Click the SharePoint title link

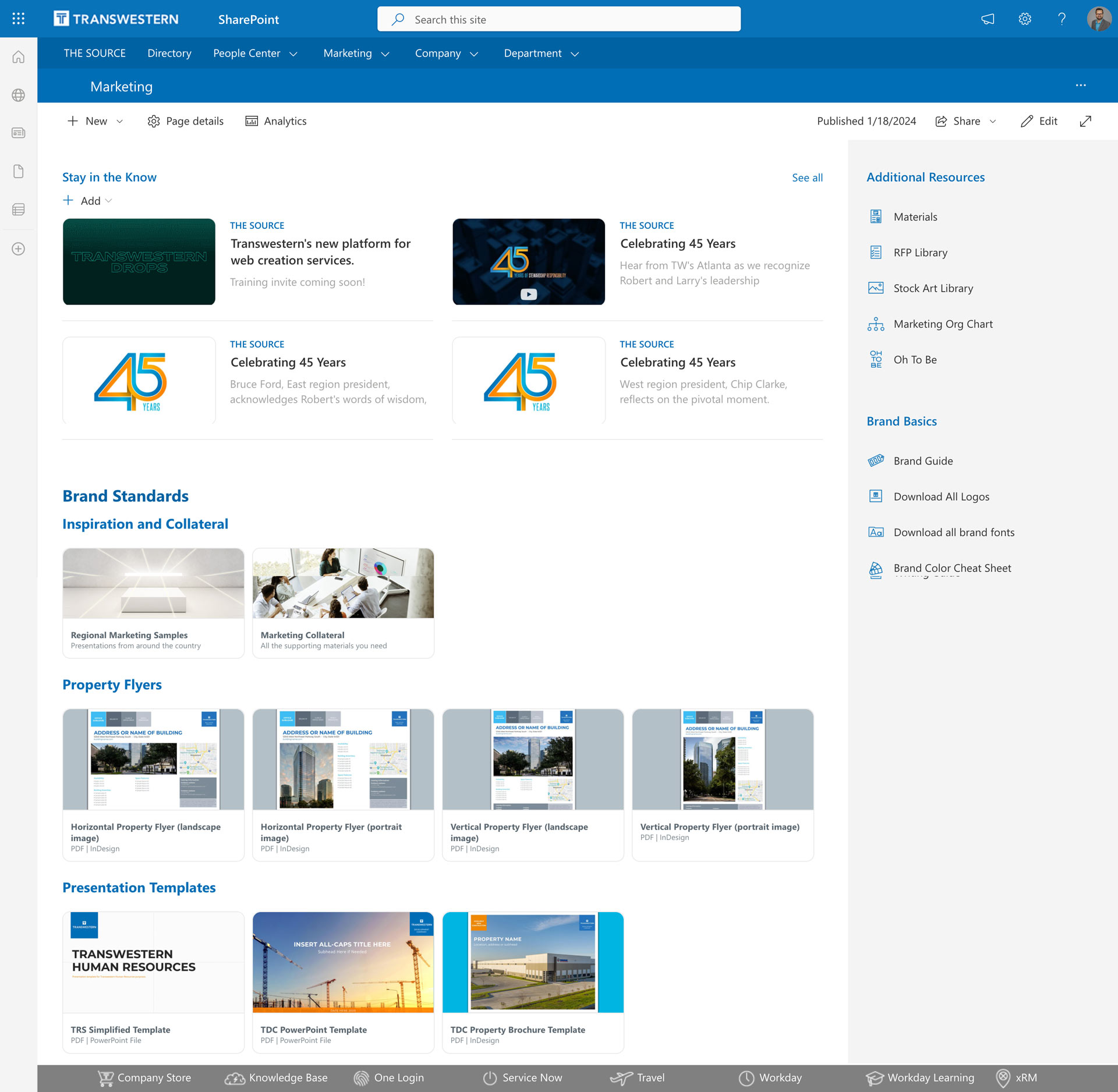(x=249, y=19)
